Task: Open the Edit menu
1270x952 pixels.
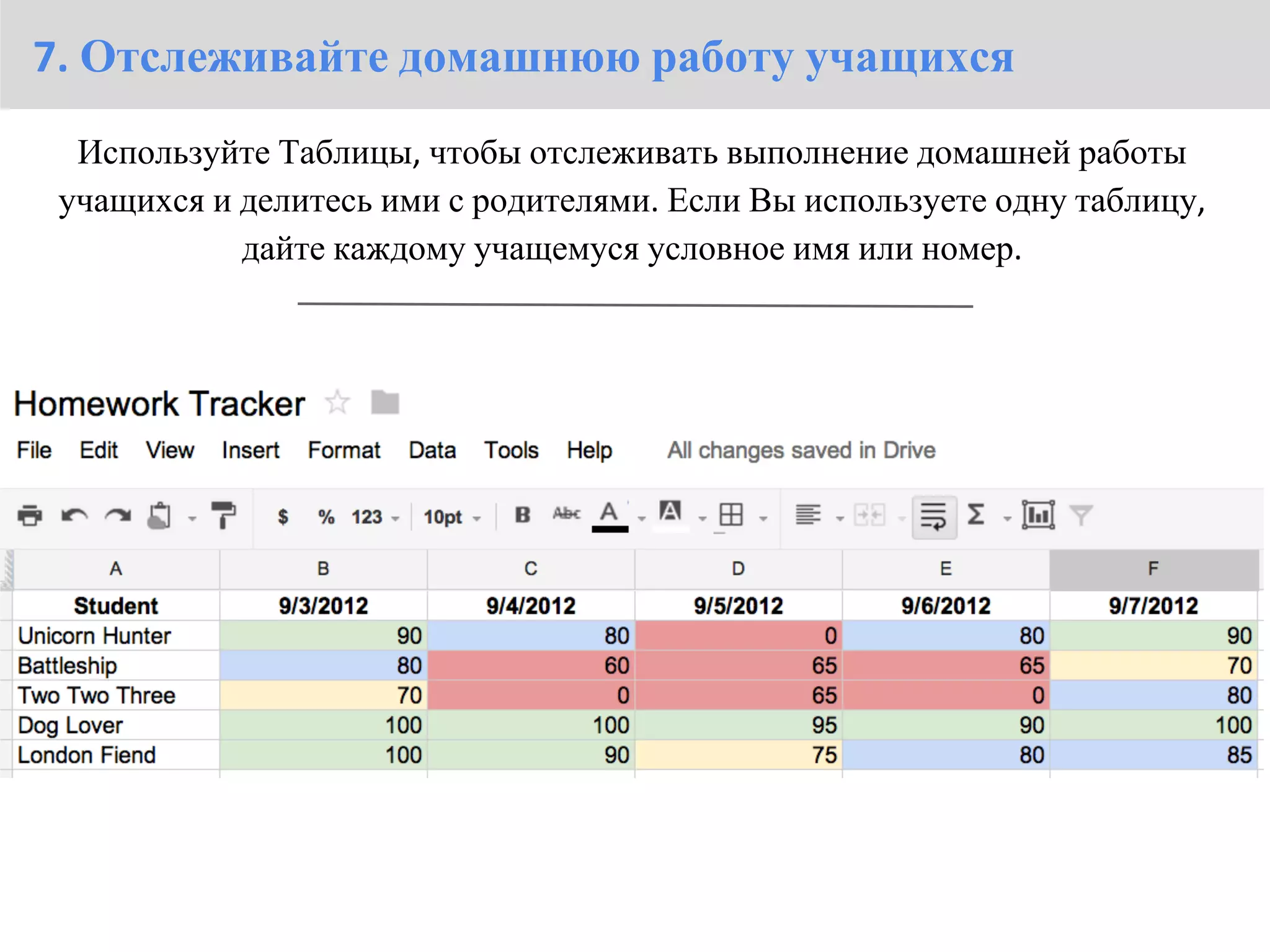Action: (x=99, y=450)
